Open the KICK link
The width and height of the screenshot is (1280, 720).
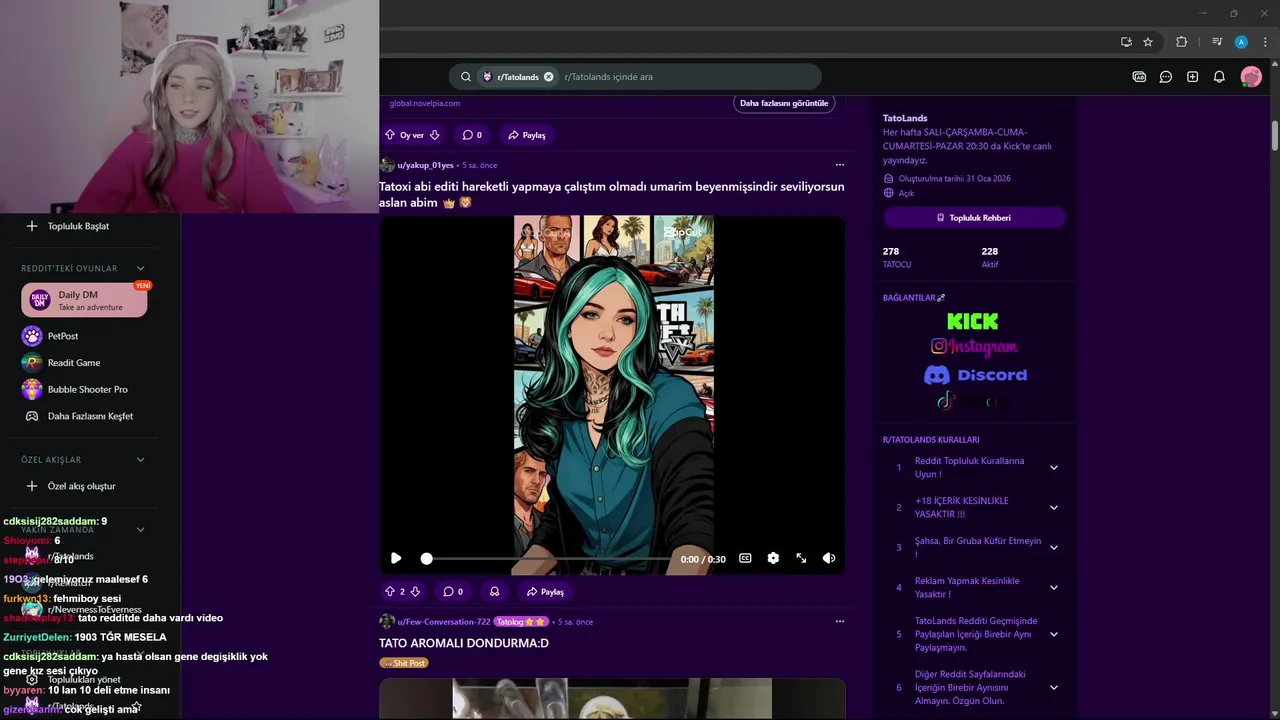972,321
